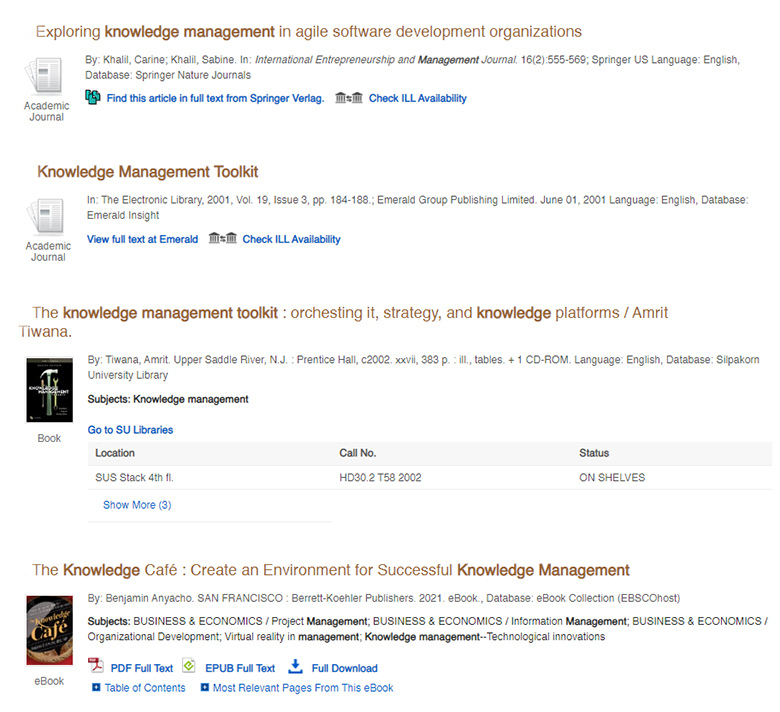Image resolution: width=780 pixels, height=712 pixels.
Task: Expand Show More (3) locations
Action: [137, 505]
